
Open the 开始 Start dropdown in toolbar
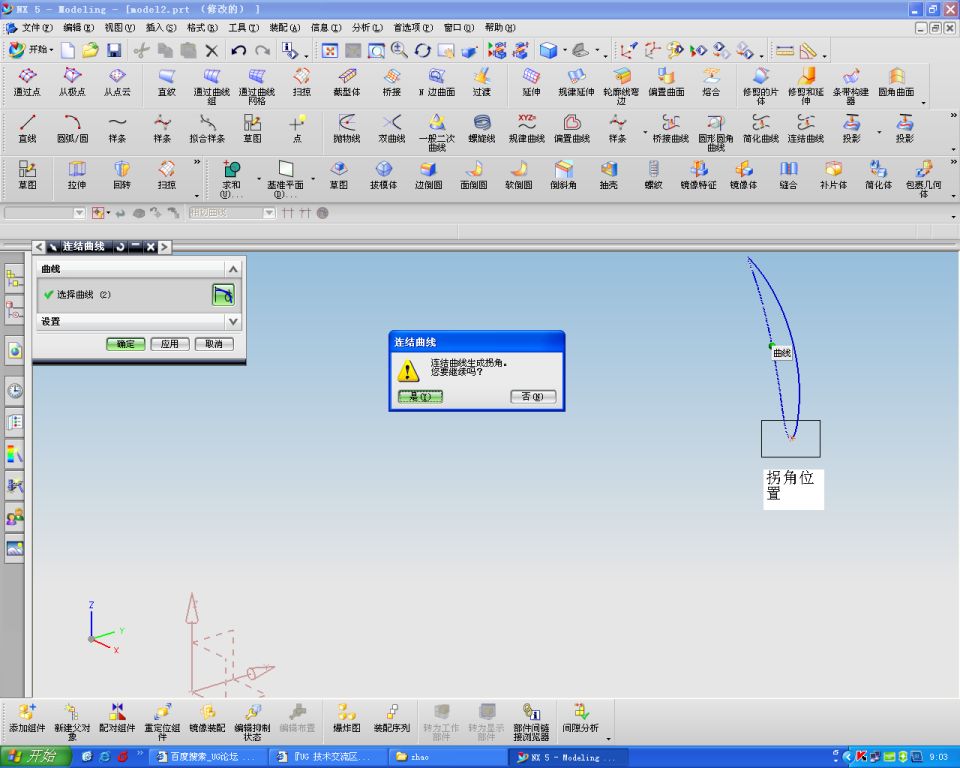tap(31, 50)
